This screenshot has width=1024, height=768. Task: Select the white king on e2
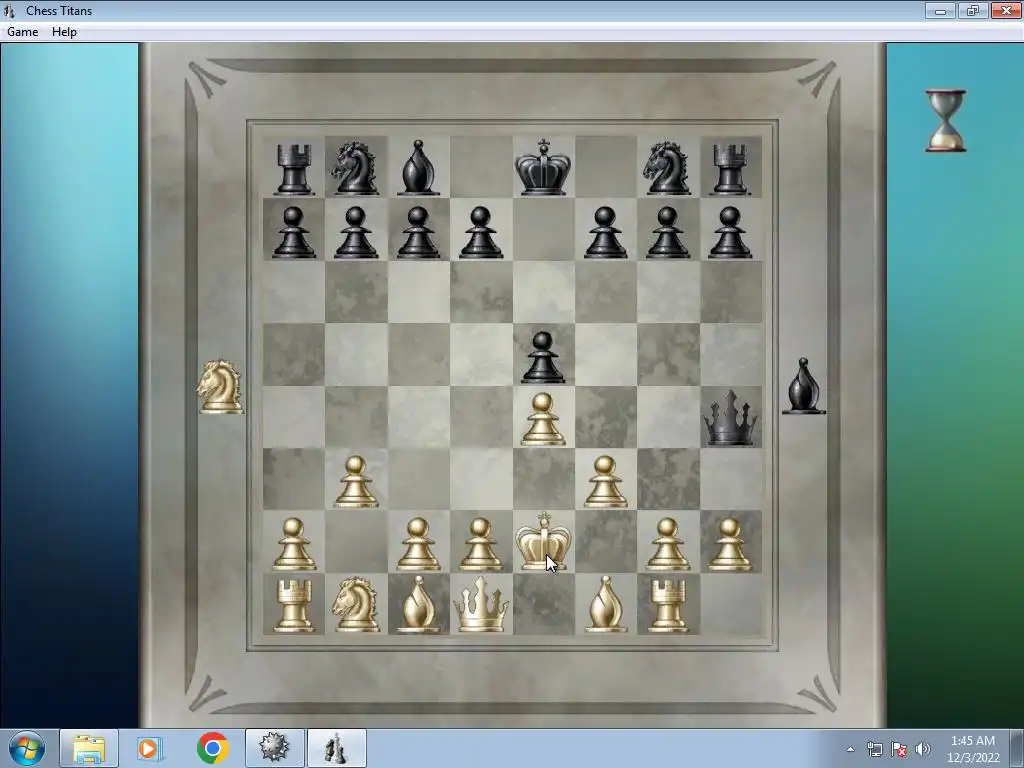click(x=543, y=541)
